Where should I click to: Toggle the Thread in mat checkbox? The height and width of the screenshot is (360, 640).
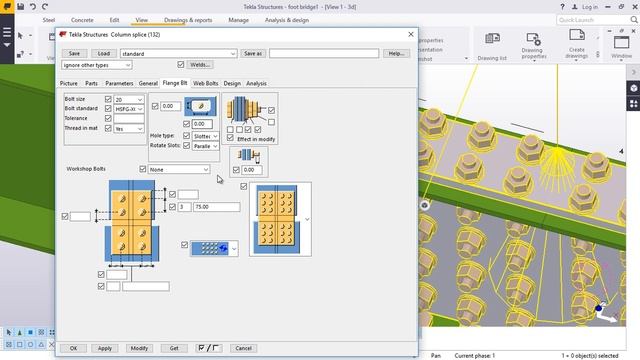point(108,128)
